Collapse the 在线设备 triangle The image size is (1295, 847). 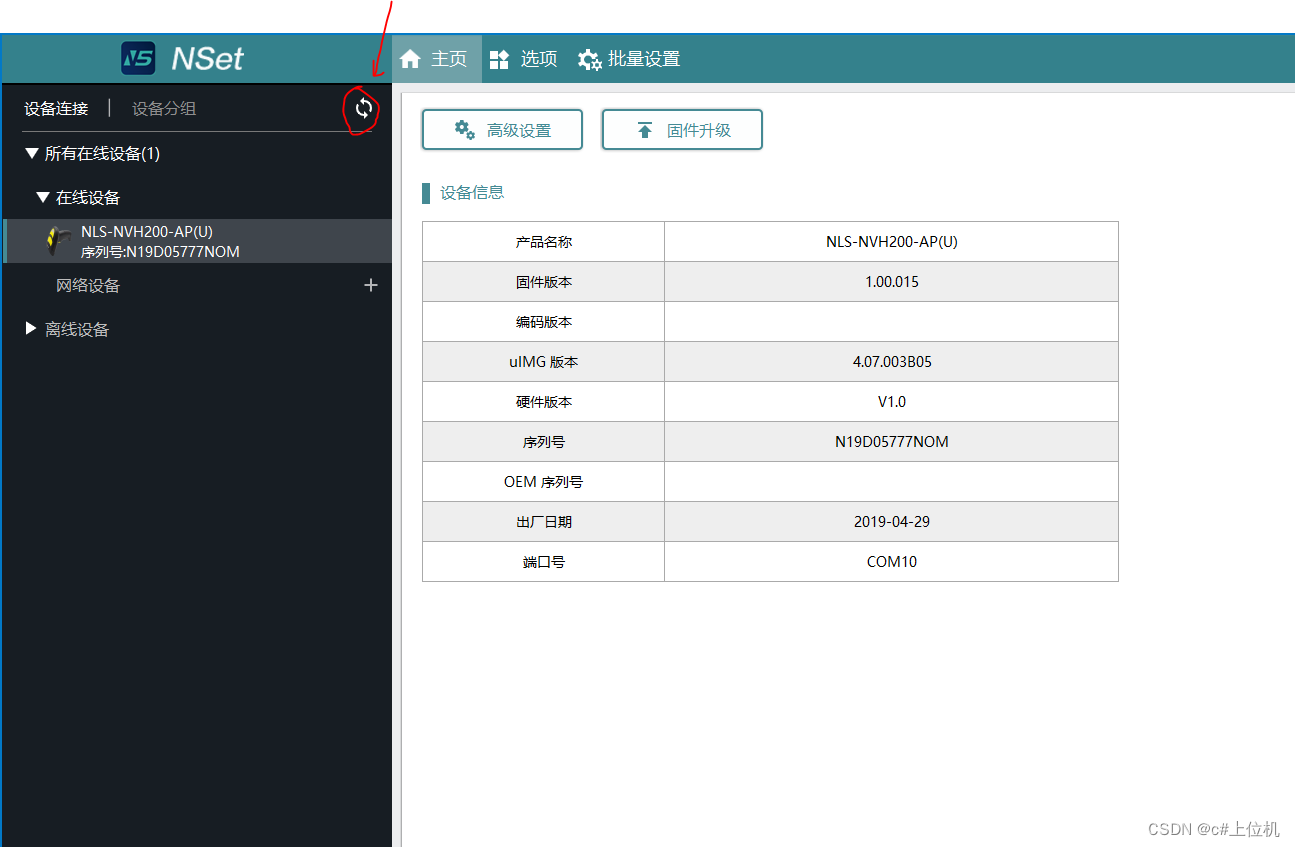pos(43,197)
